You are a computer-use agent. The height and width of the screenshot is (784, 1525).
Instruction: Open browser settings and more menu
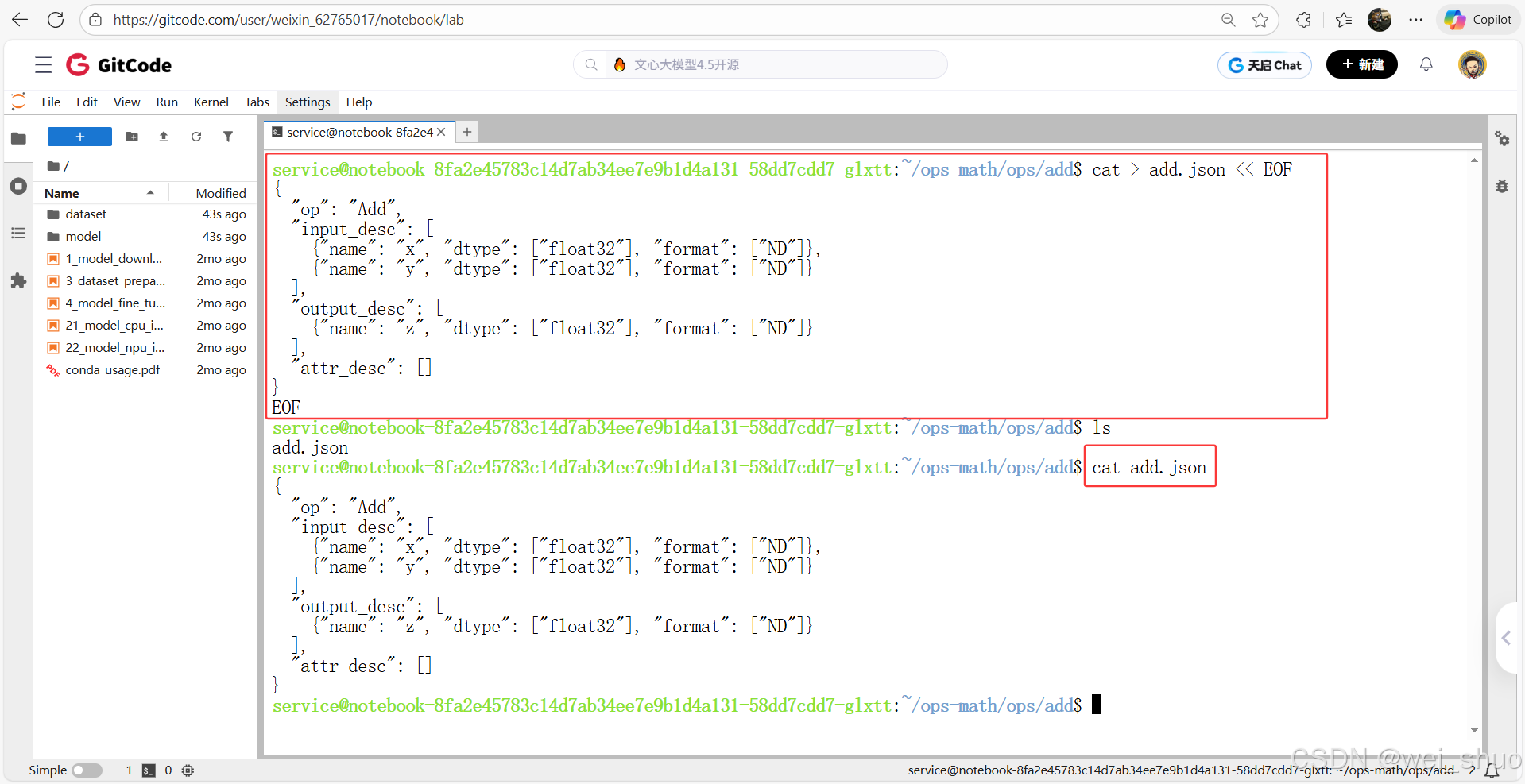click(x=1416, y=20)
